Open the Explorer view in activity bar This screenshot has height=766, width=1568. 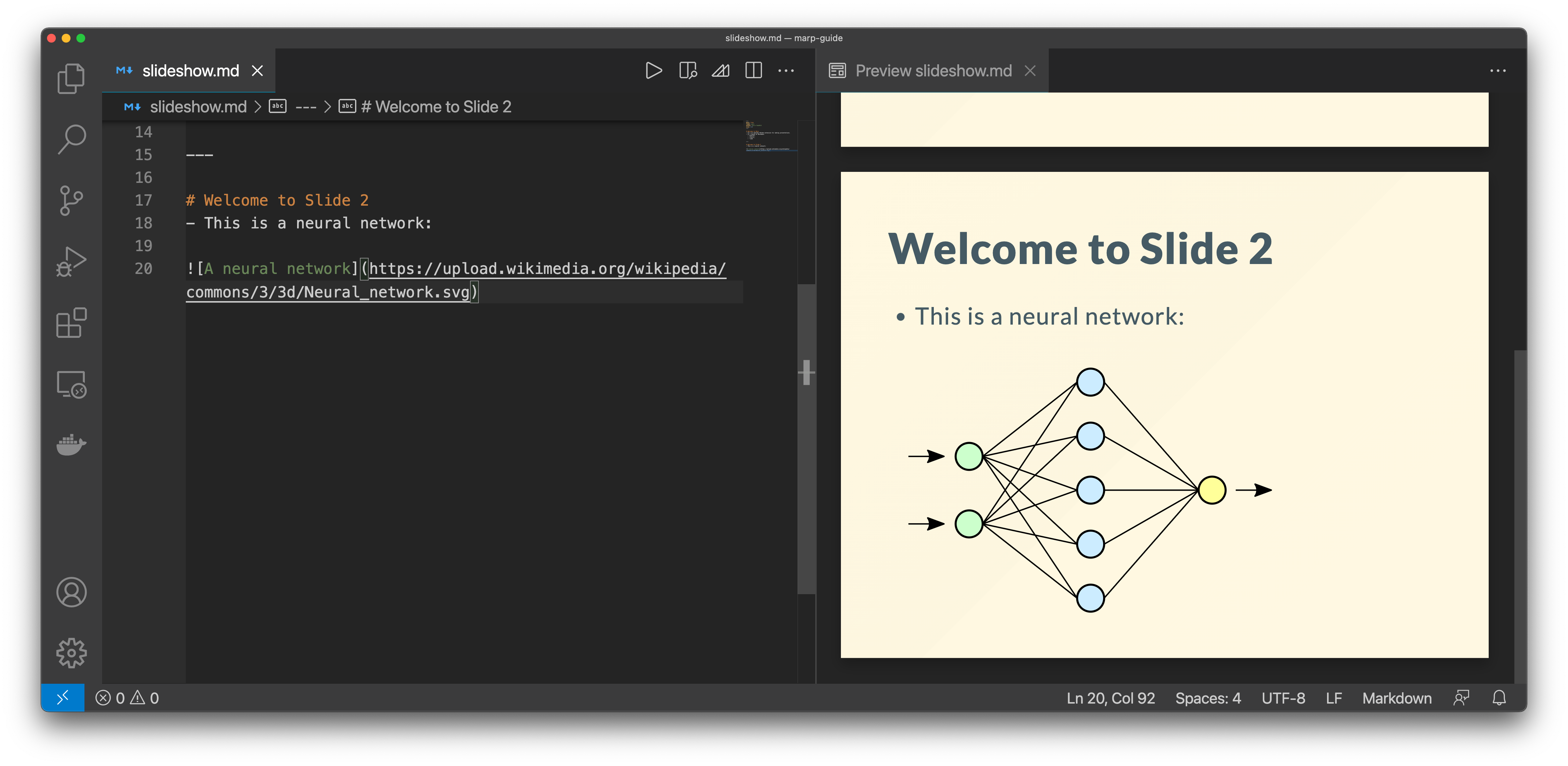(71, 79)
